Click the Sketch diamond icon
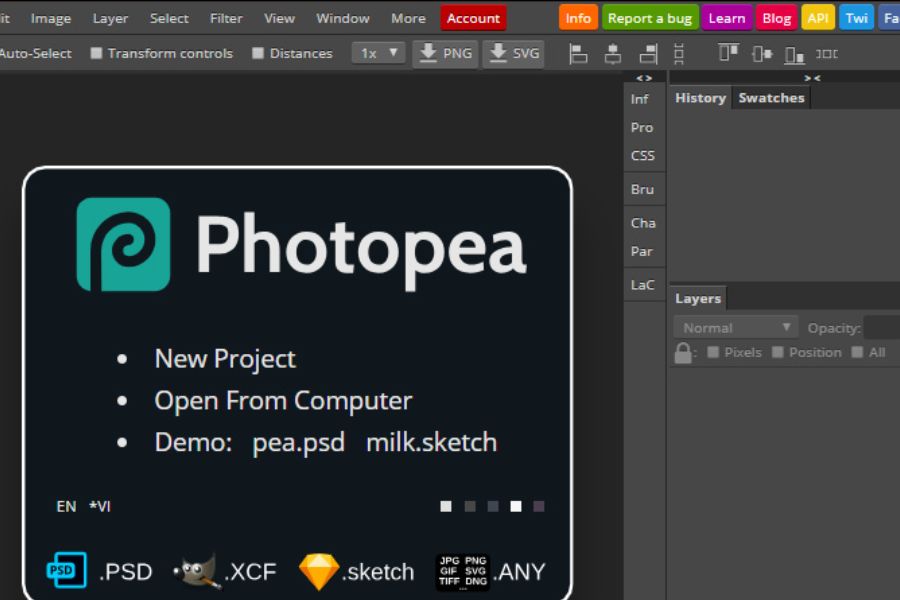Viewport: 900px width, 600px height. 319,572
